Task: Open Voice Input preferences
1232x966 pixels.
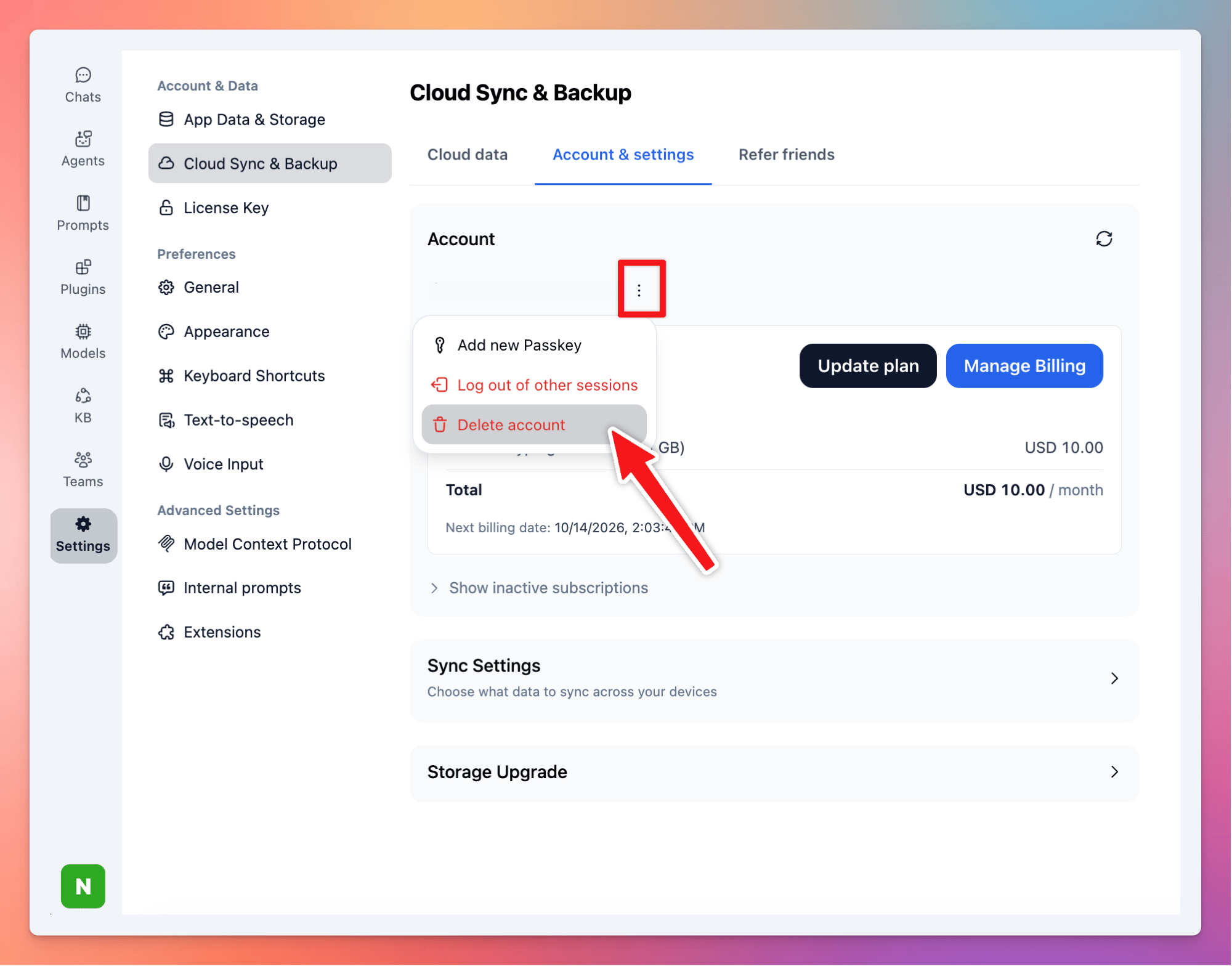Action: coord(270,464)
